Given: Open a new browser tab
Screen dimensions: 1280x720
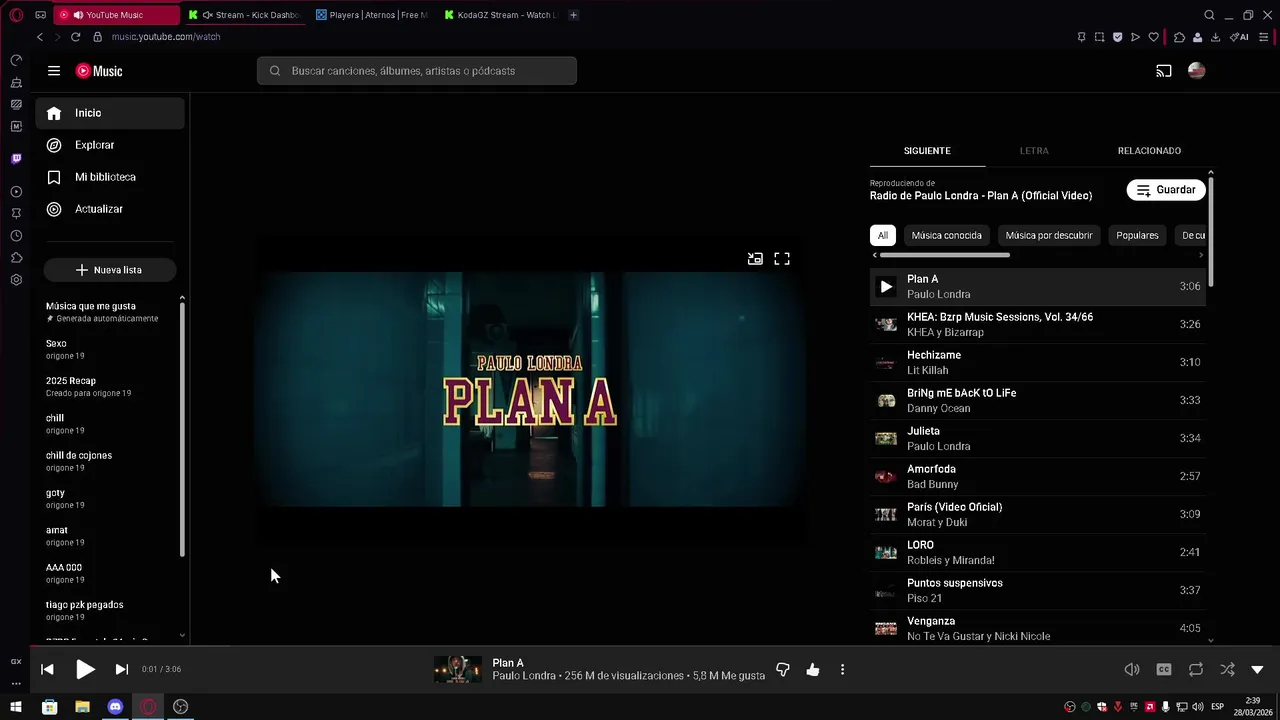Looking at the screenshot, I should [x=573, y=15].
